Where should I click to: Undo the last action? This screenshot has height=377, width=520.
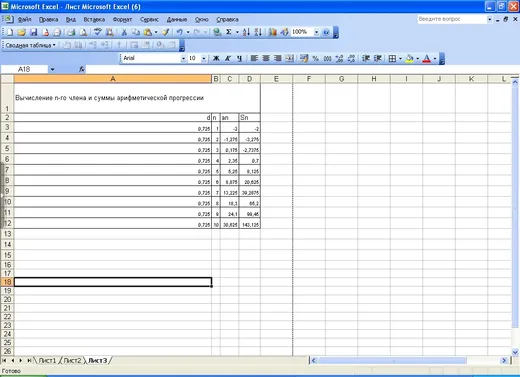click(x=180, y=32)
